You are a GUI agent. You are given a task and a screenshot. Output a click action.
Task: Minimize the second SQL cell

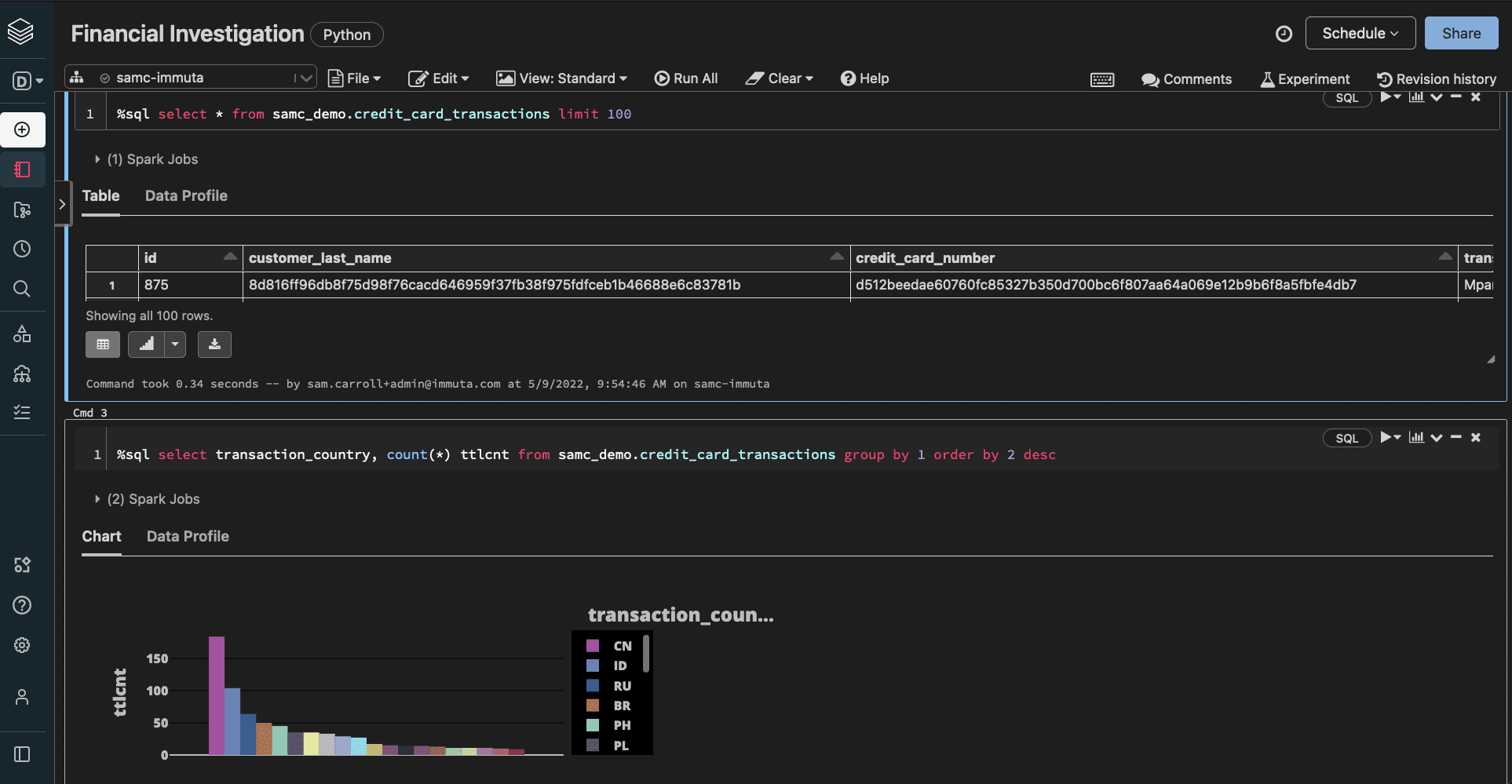(x=1455, y=437)
